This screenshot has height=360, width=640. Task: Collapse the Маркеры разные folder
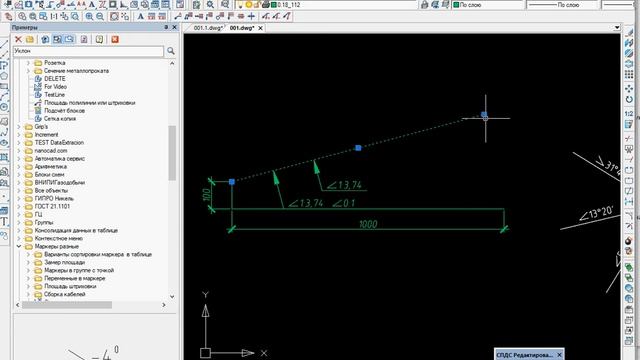19,247
